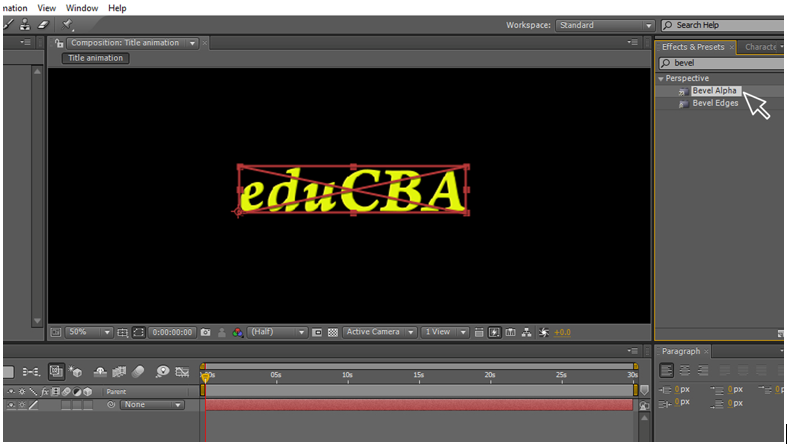Select the Bevel Edges effect
787x445 pixels.
[x=715, y=103]
